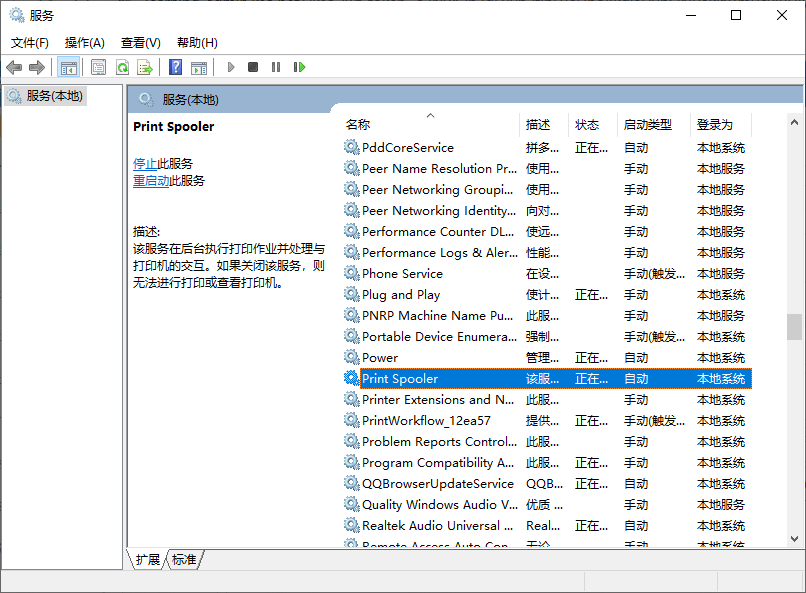Toggle show/hide action pane icon
The width and height of the screenshot is (806, 593).
[199, 67]
